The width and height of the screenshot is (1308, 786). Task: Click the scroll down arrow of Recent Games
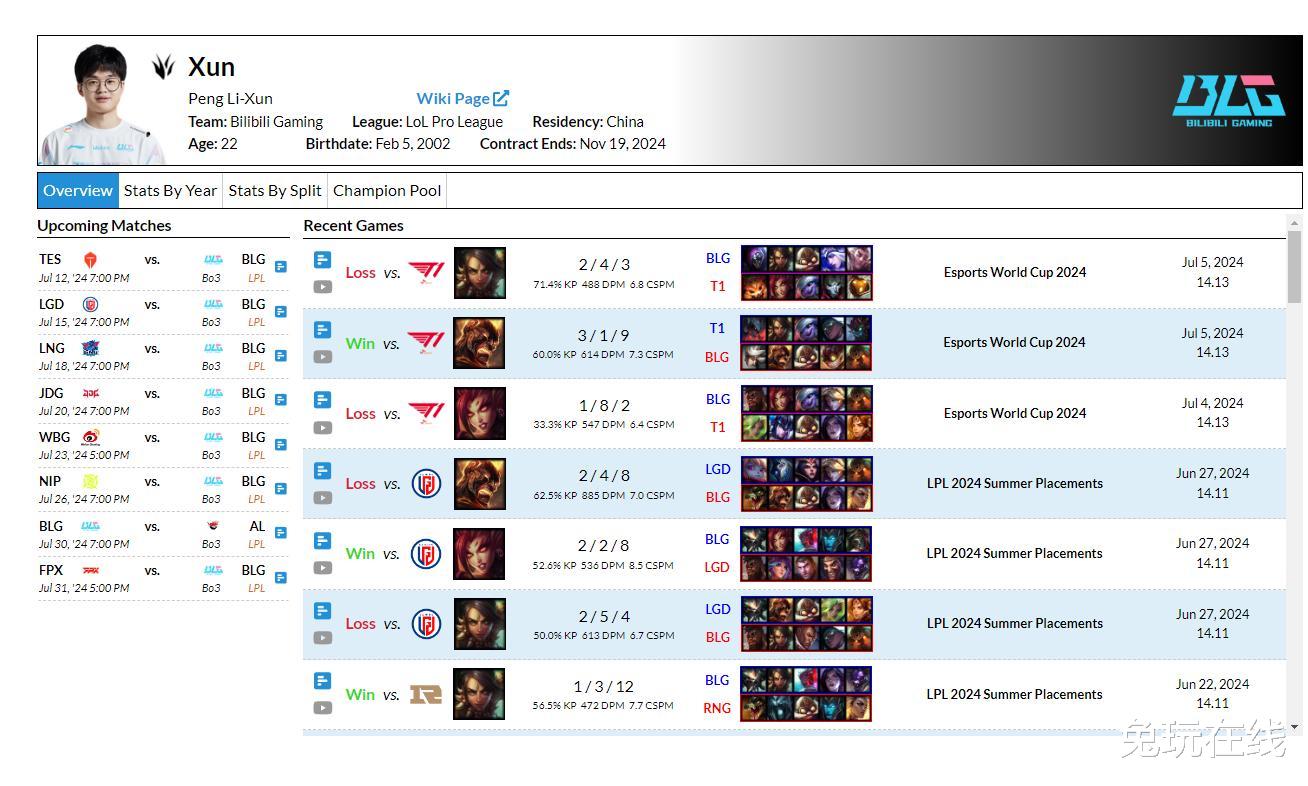pyautogui.click(x=1295, y=727)
